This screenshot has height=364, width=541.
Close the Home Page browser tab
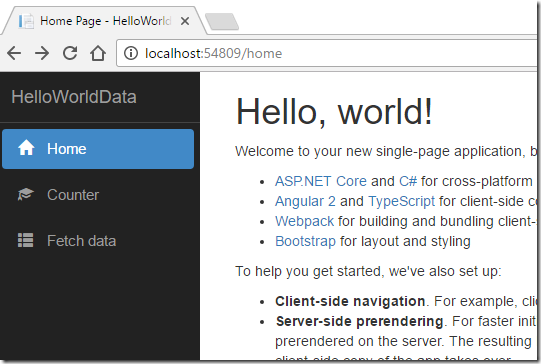[185, 21]
